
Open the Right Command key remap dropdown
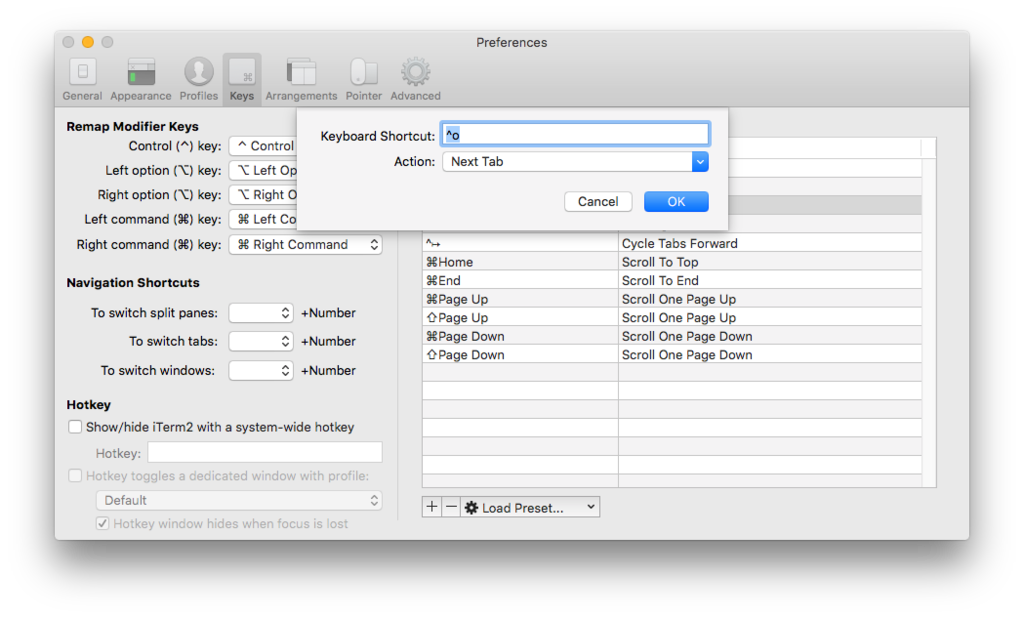306,244
